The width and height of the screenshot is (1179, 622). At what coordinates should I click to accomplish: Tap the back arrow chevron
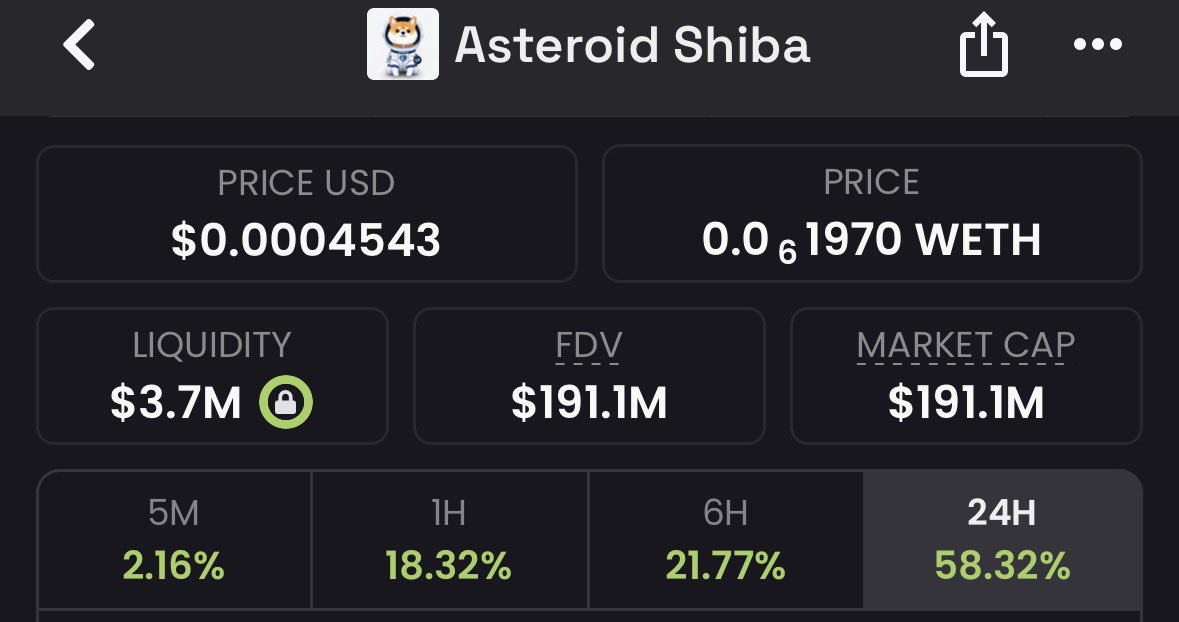pyautogui.click(x=80, y=46)
